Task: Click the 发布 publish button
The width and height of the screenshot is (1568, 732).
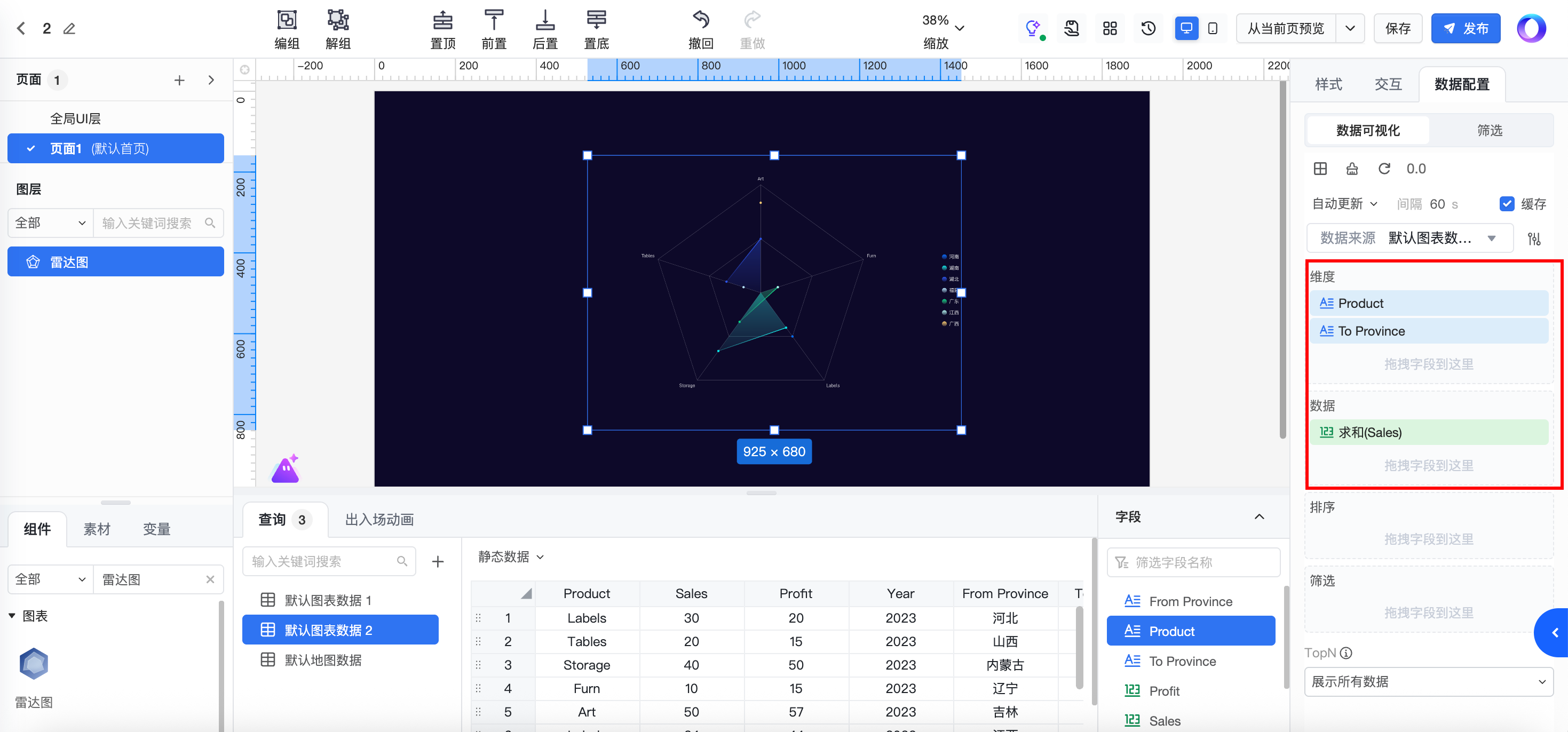Action: point(1465,29)
